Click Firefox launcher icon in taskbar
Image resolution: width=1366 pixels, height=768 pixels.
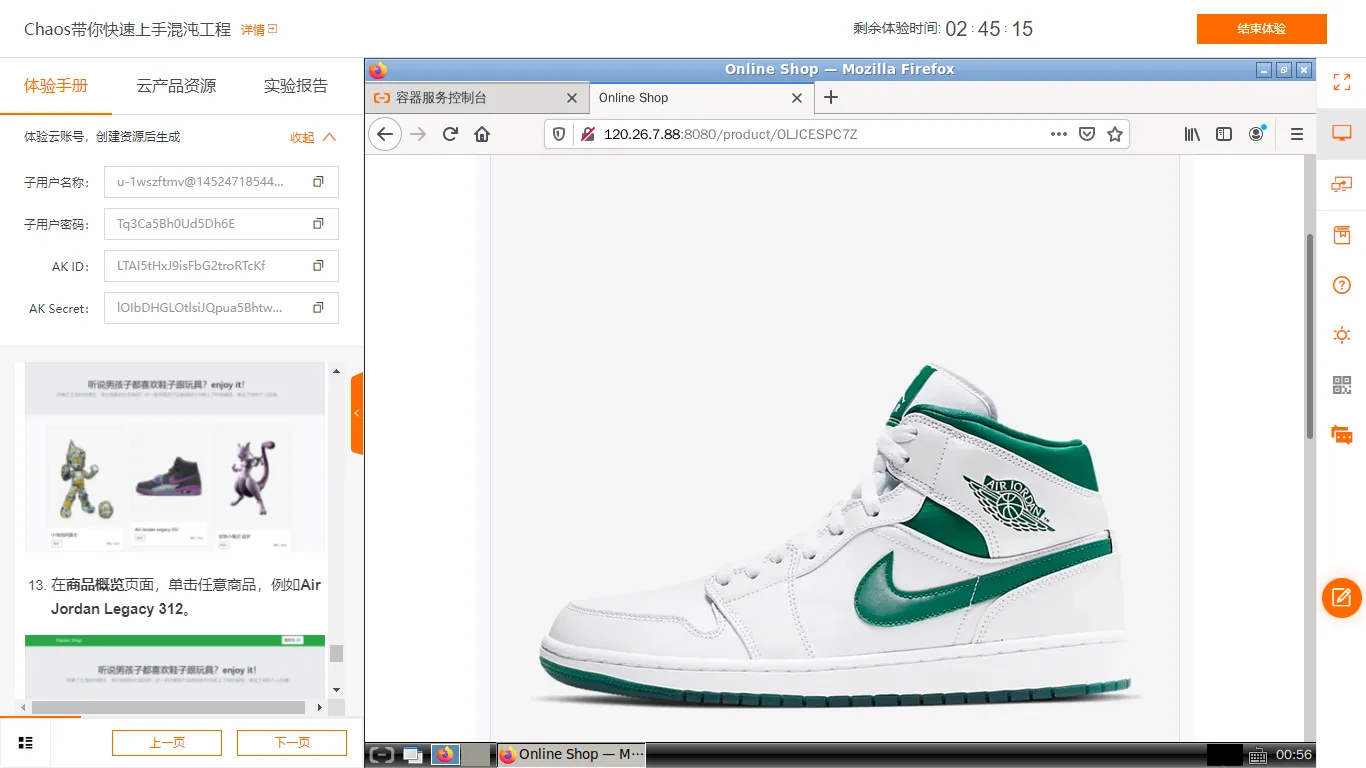tap(446, 755)
